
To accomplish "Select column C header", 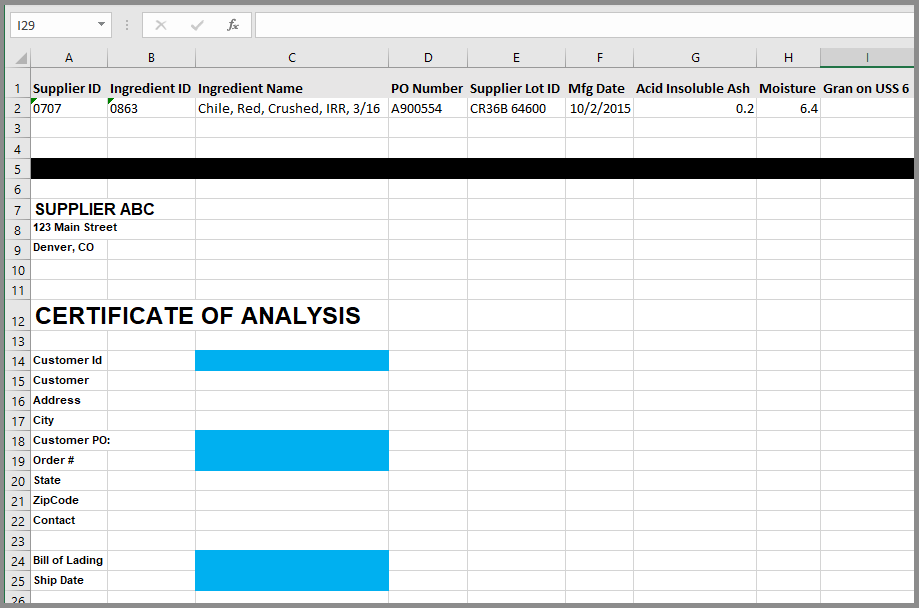I will pos(292,57).
